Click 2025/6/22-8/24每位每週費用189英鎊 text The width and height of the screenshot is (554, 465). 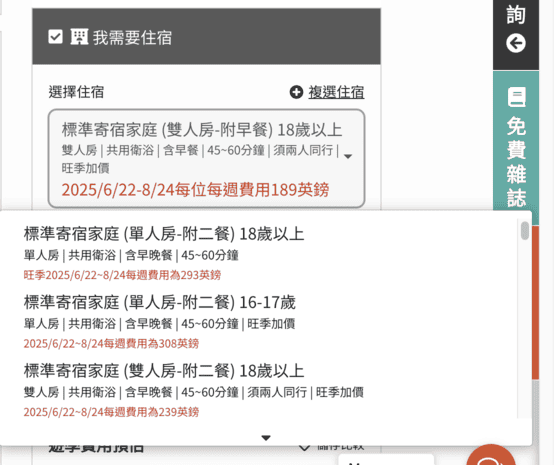195,190
